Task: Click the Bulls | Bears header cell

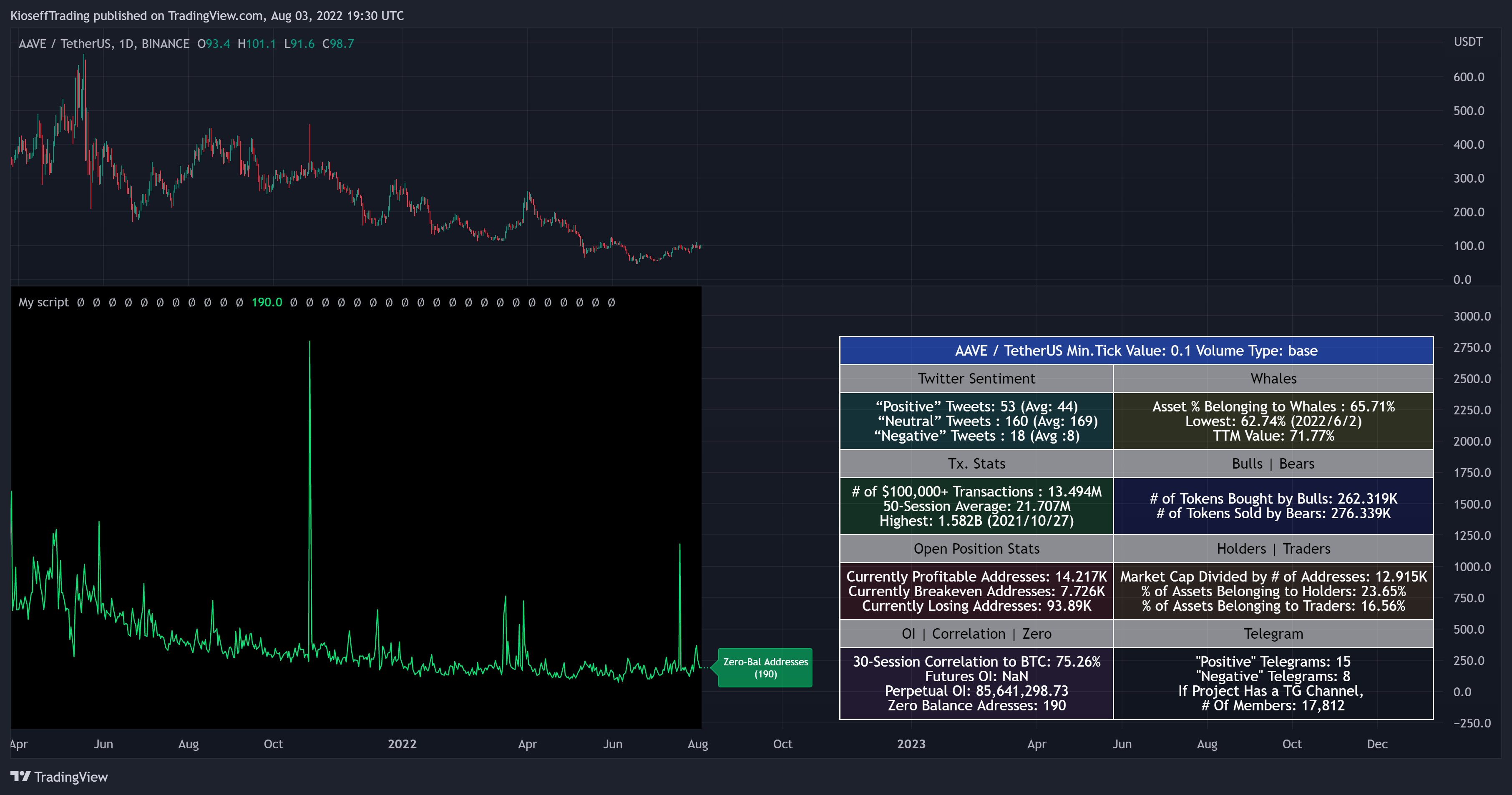Action: coord(1274,464)
